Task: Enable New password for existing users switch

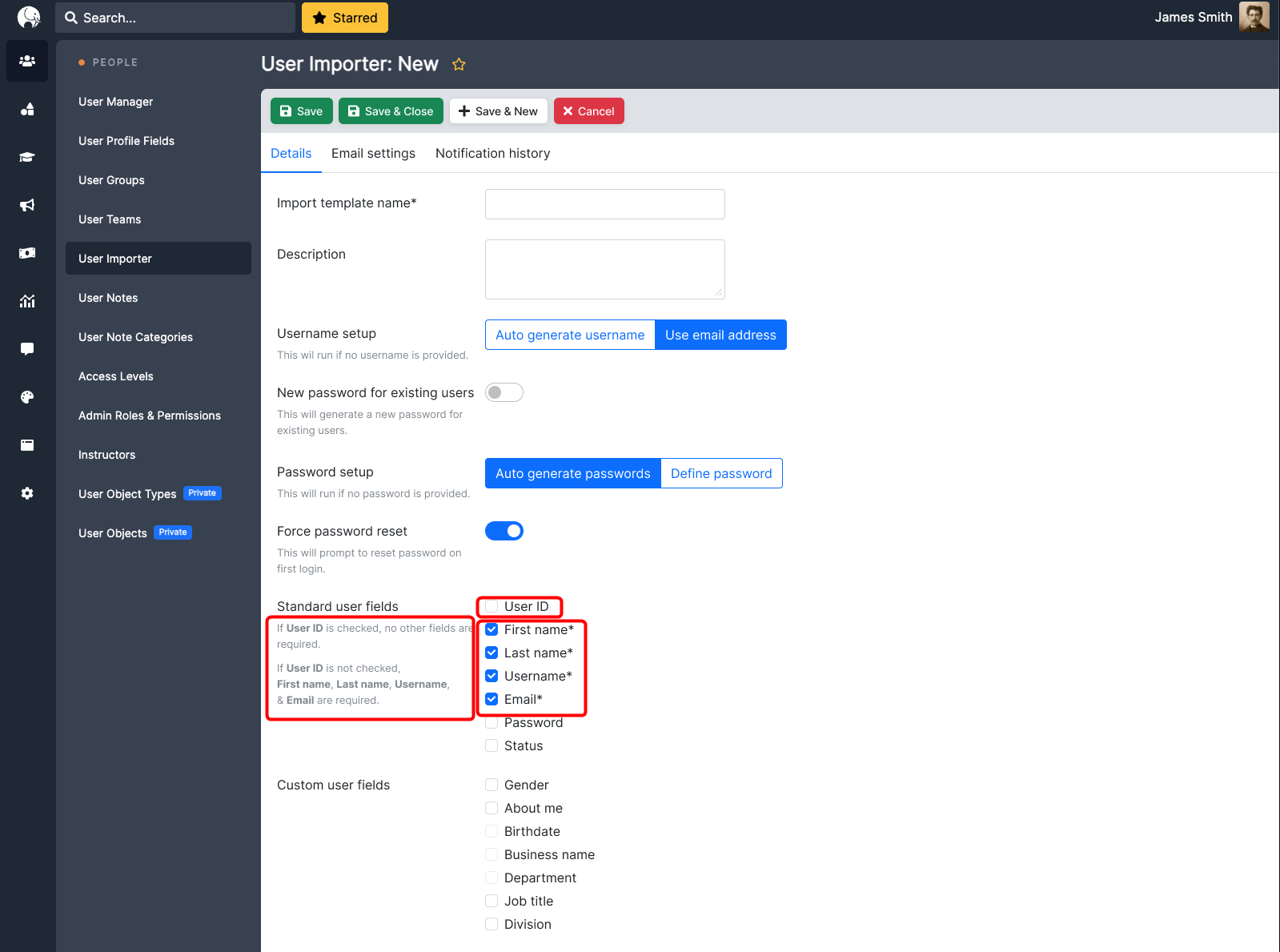Action: (x=504, y=392)
